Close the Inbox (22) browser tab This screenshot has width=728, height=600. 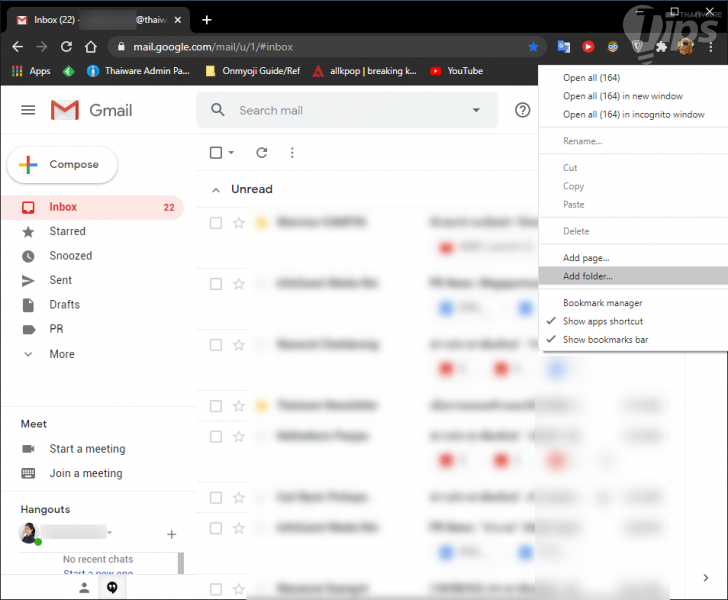point(177,20)
